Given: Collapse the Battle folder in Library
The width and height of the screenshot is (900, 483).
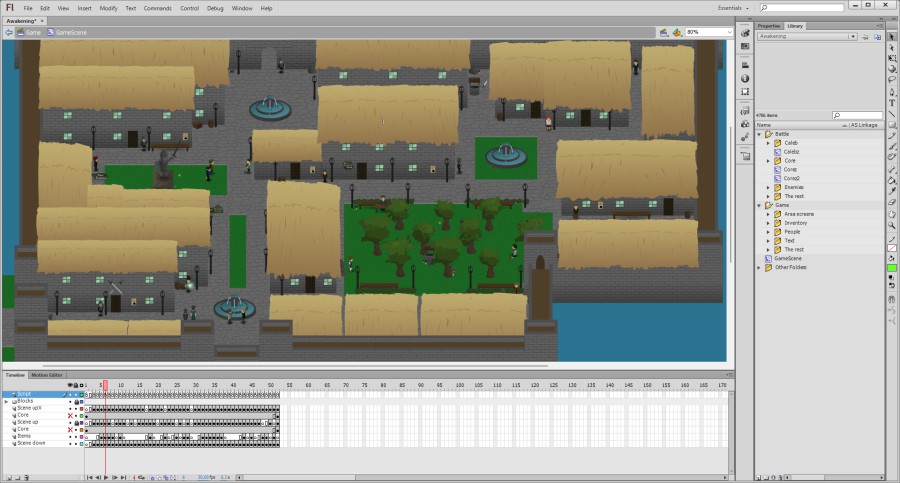Looking at the screenshot, I should pos(759,134).
